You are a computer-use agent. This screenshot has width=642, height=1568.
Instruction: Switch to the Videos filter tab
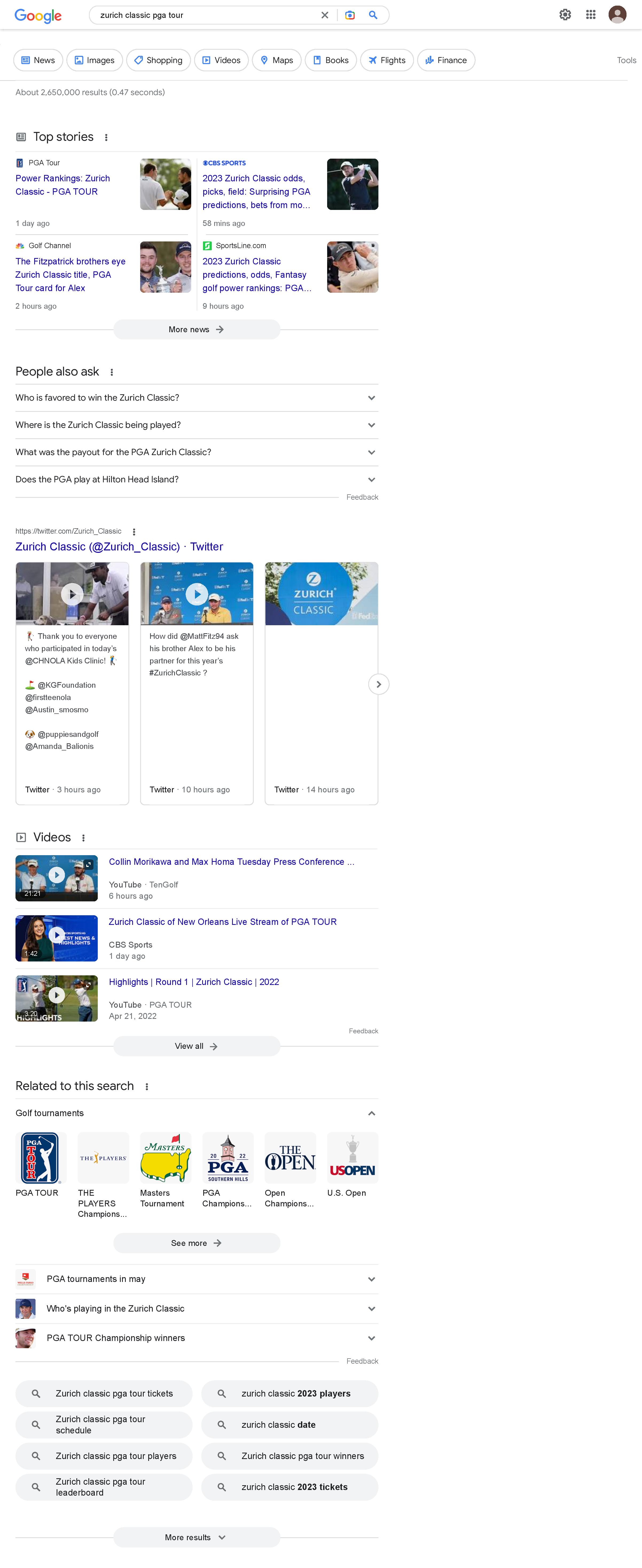tap(221, 60)
